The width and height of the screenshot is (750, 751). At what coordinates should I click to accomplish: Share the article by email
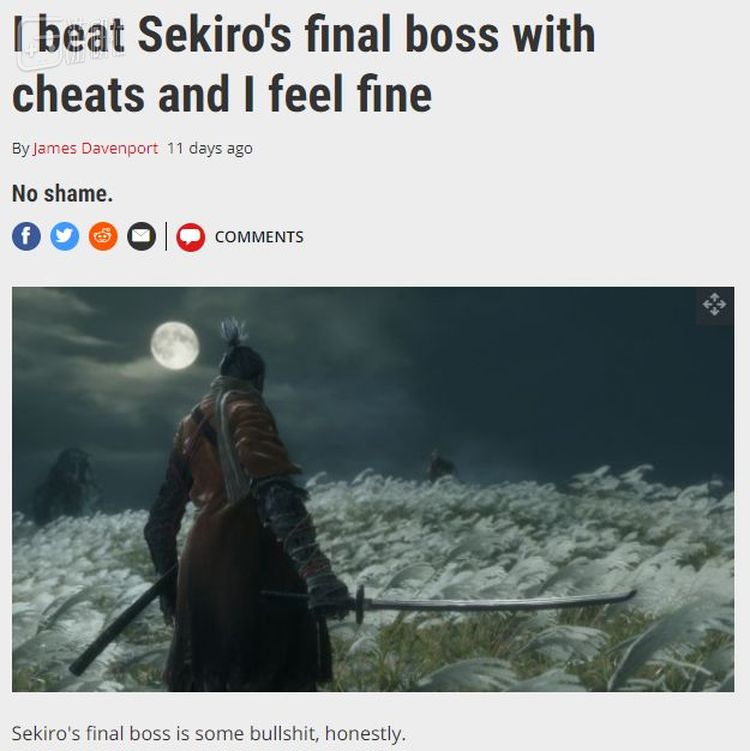(x=141, y=236)
